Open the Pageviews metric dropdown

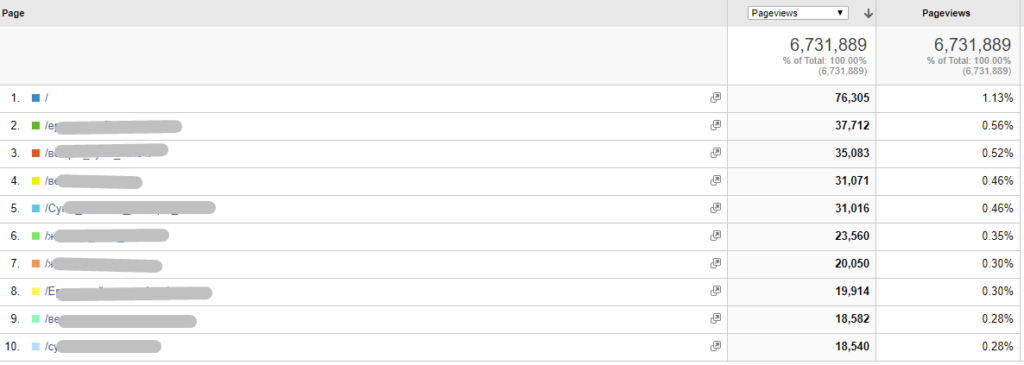click(x=798, y=13)
